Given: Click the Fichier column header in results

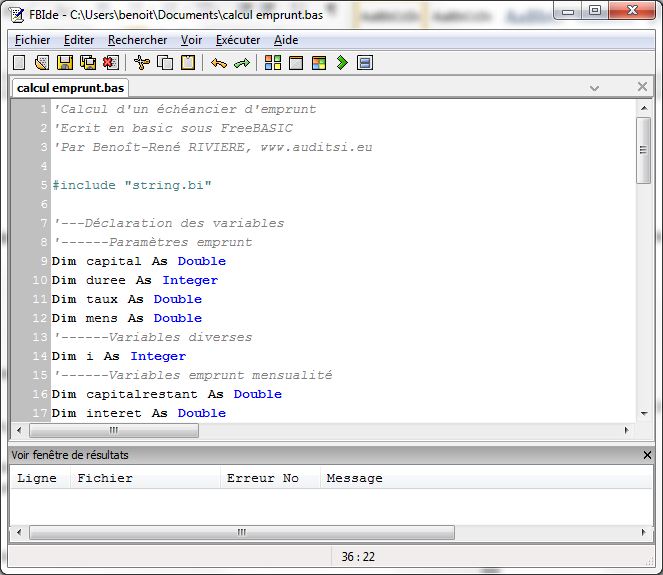Looking at the screenshot, I should [145, 478].
